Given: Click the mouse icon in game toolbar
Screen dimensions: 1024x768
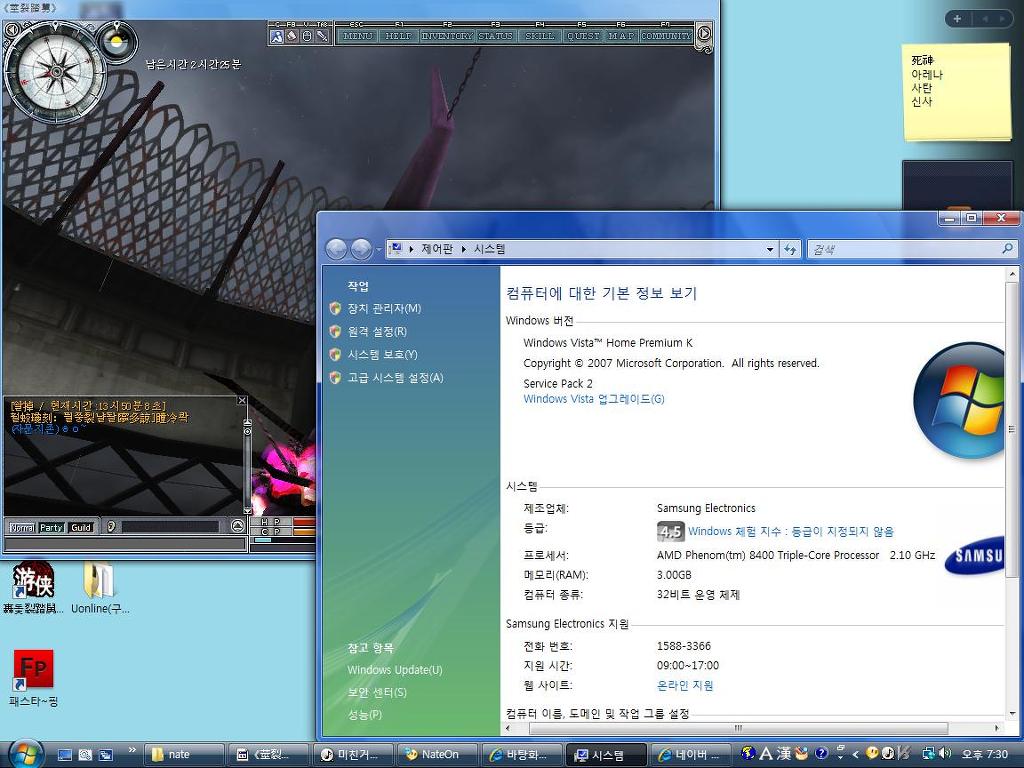Looking at the screenshot, I should (x=307, y=36).
